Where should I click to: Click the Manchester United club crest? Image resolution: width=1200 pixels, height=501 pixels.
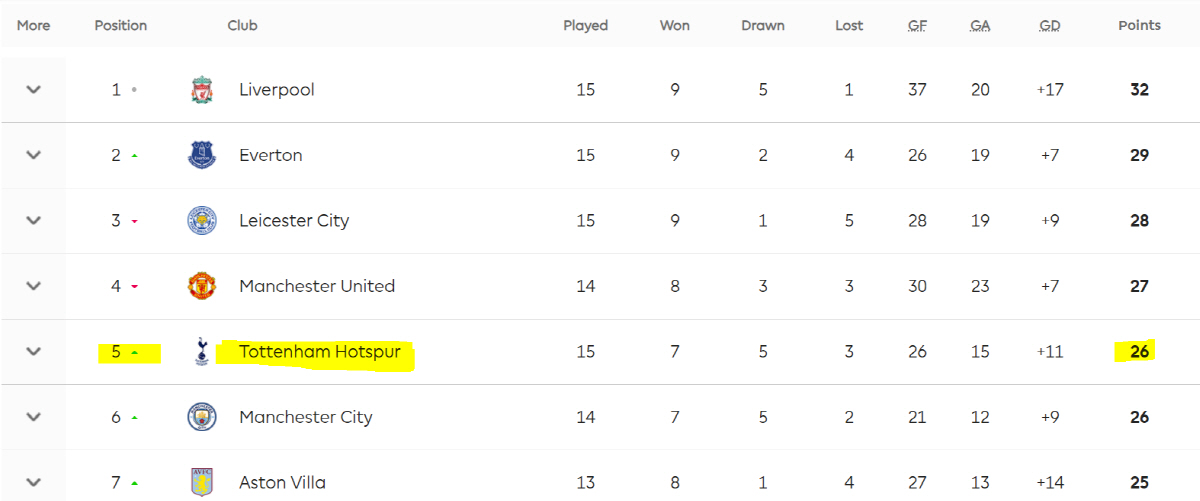[x=202, y=286]
